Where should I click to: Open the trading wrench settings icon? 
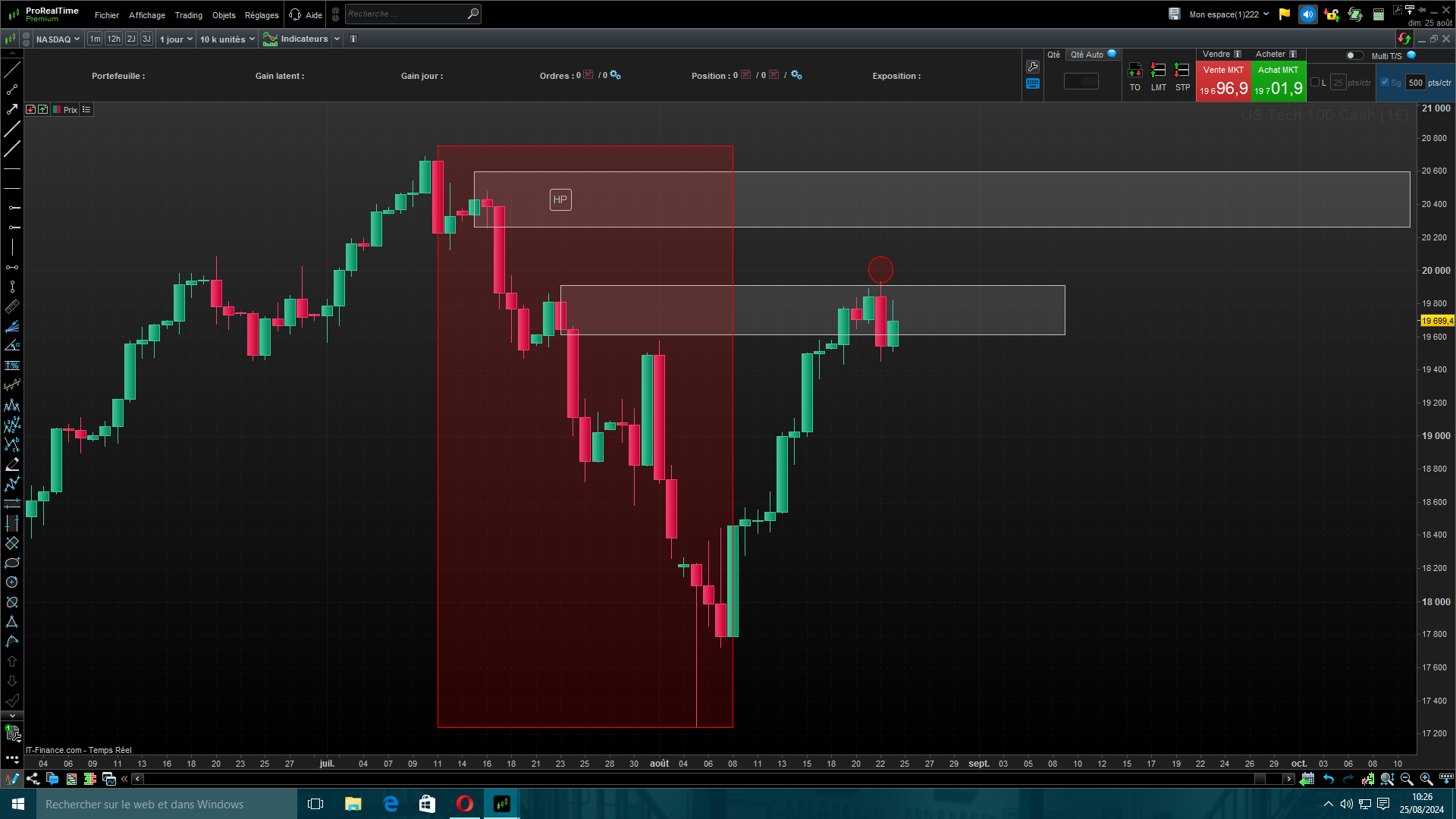1033,67
